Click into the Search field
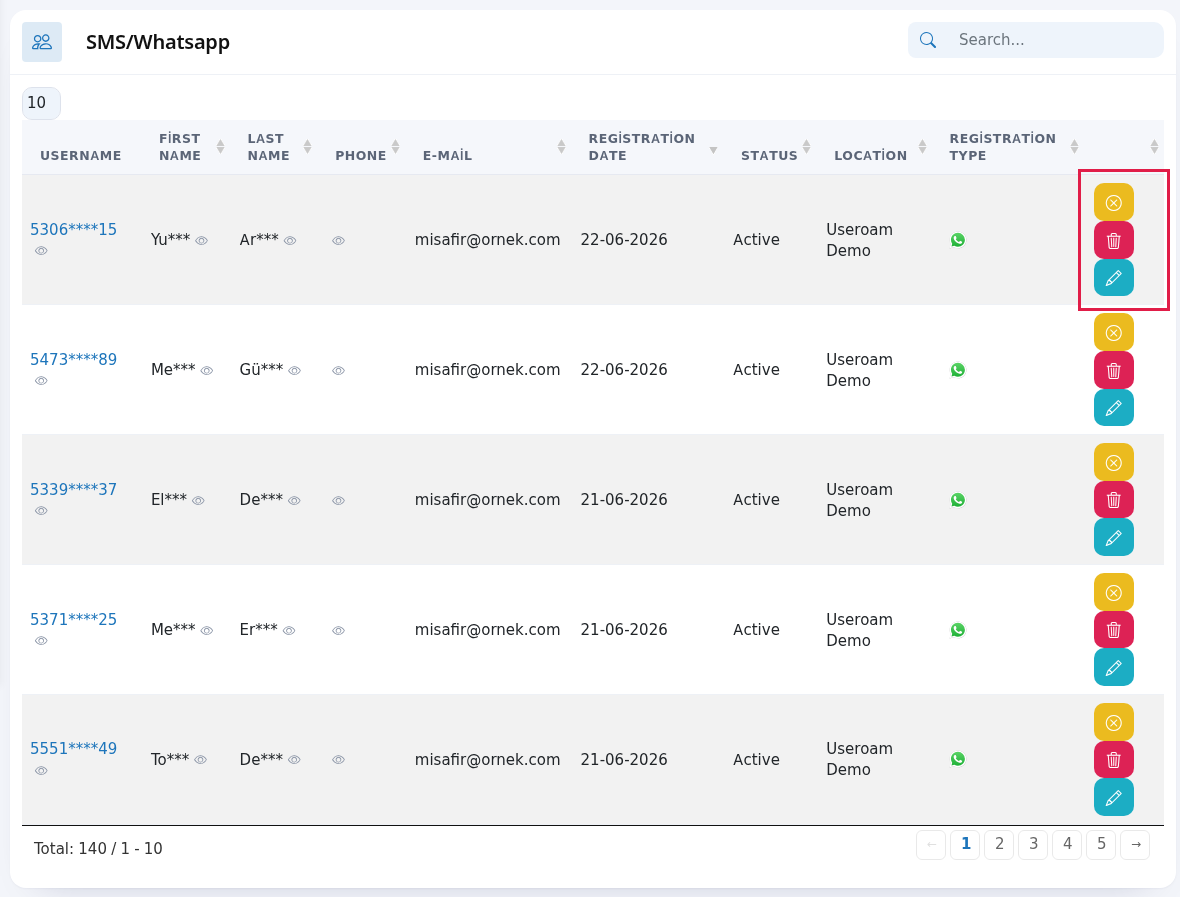 click(1036, 40)
